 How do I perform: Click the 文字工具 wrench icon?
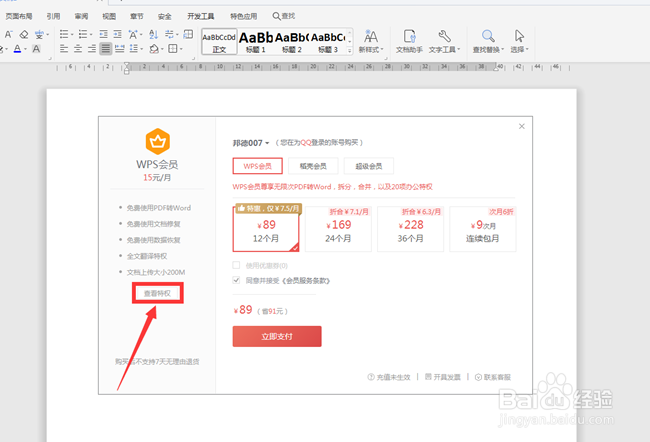point(444,36)
